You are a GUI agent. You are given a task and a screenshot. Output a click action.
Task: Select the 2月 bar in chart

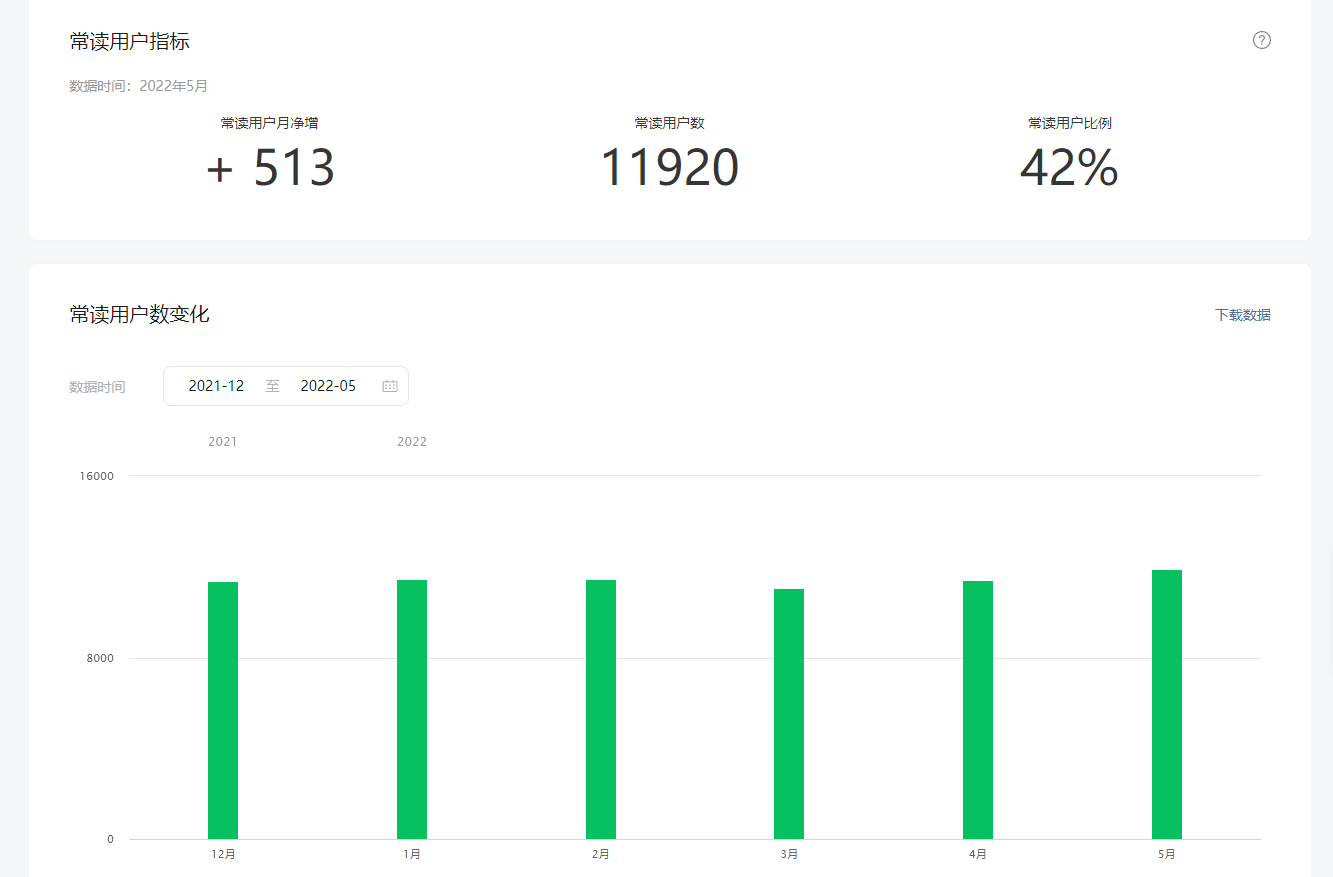tap(601, 709)
